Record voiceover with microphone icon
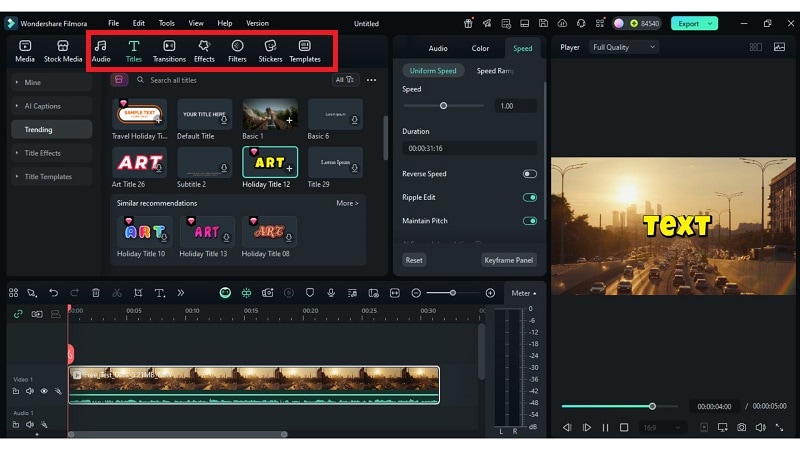The width and height of the screenshot is (800, 450). click(x=331, y=293)
